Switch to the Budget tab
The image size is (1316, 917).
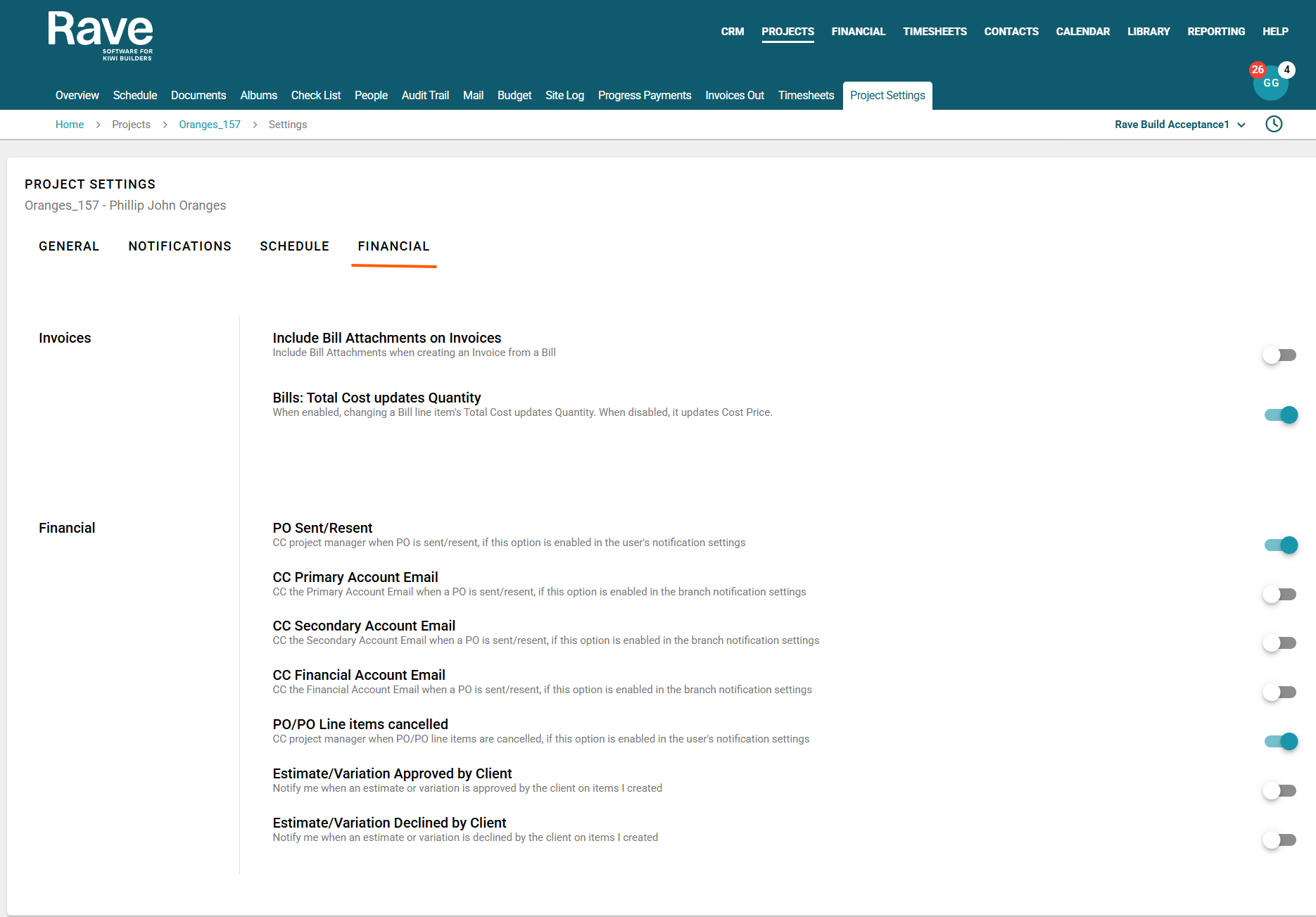[x=514, y=96]
